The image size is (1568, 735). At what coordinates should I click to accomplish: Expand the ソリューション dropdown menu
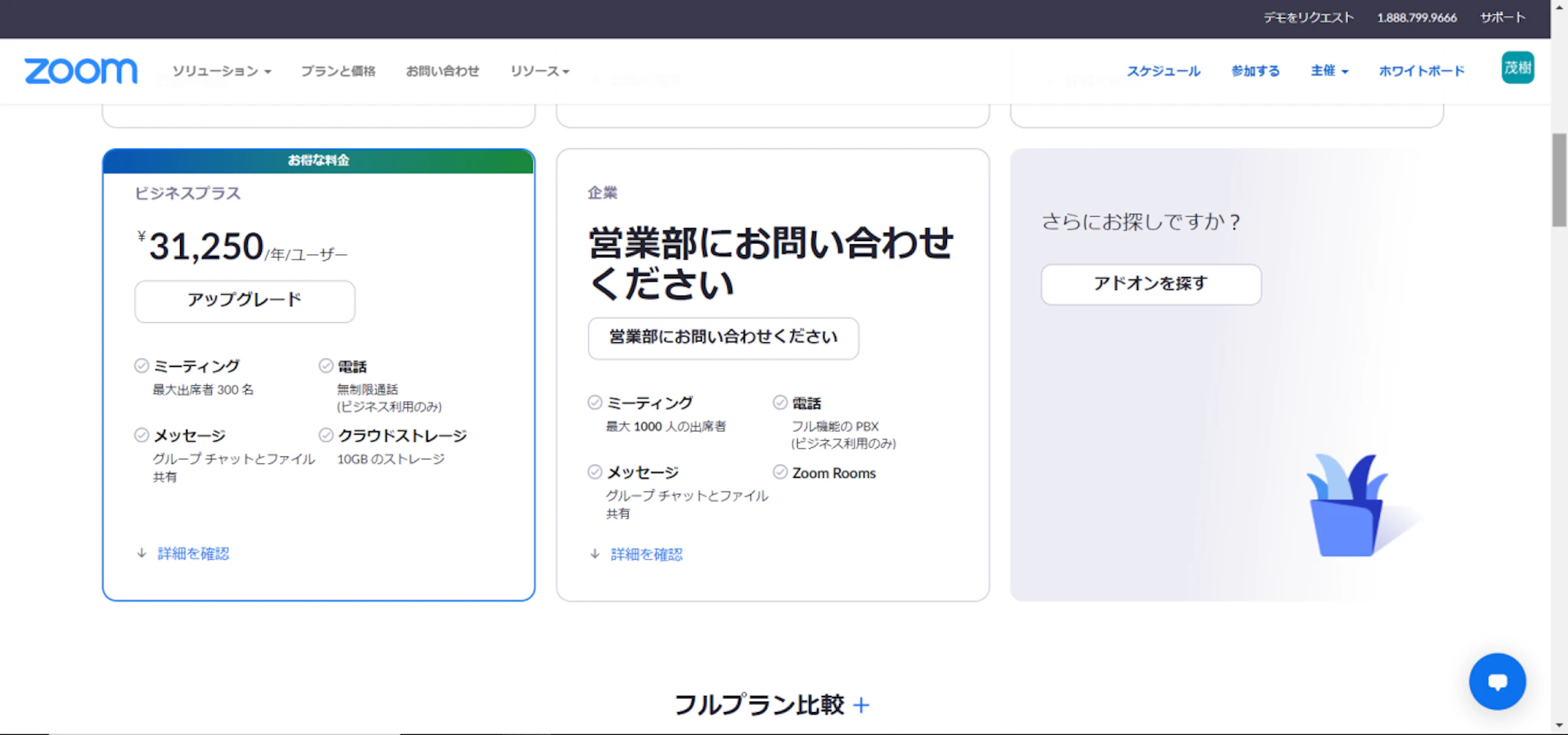(221, 71)
